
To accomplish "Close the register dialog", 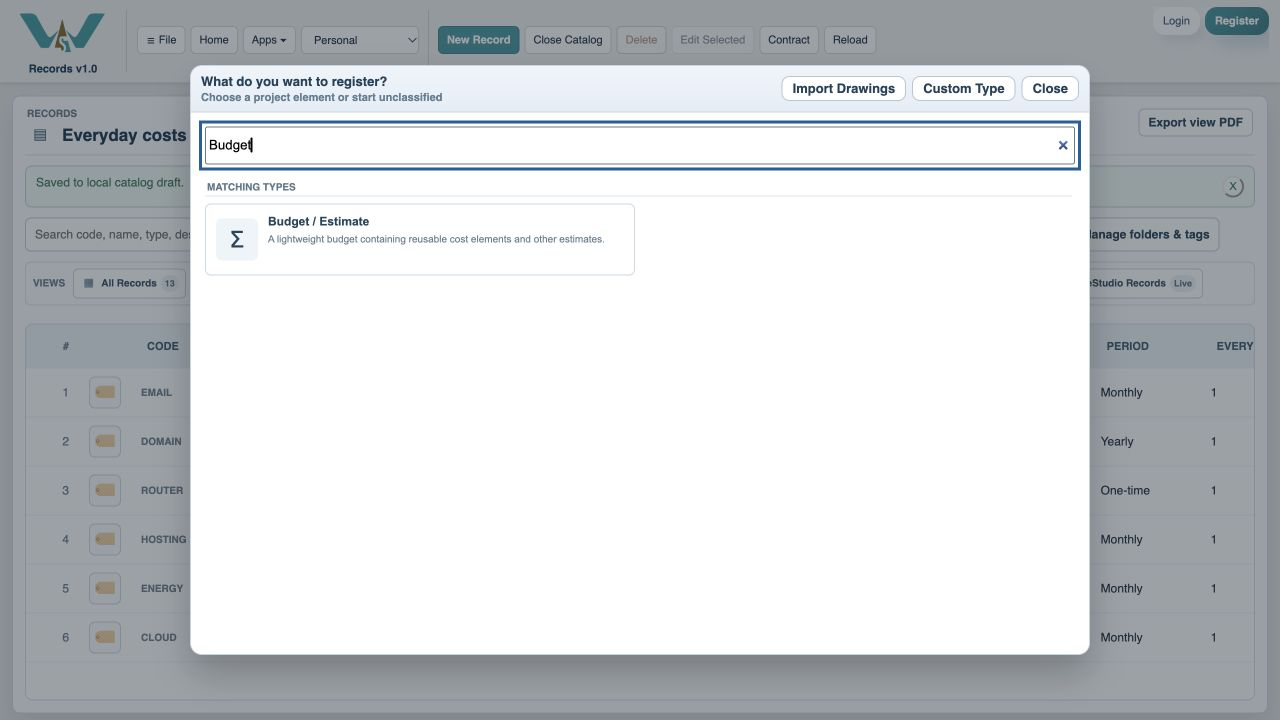I will tap(1050, 88).
